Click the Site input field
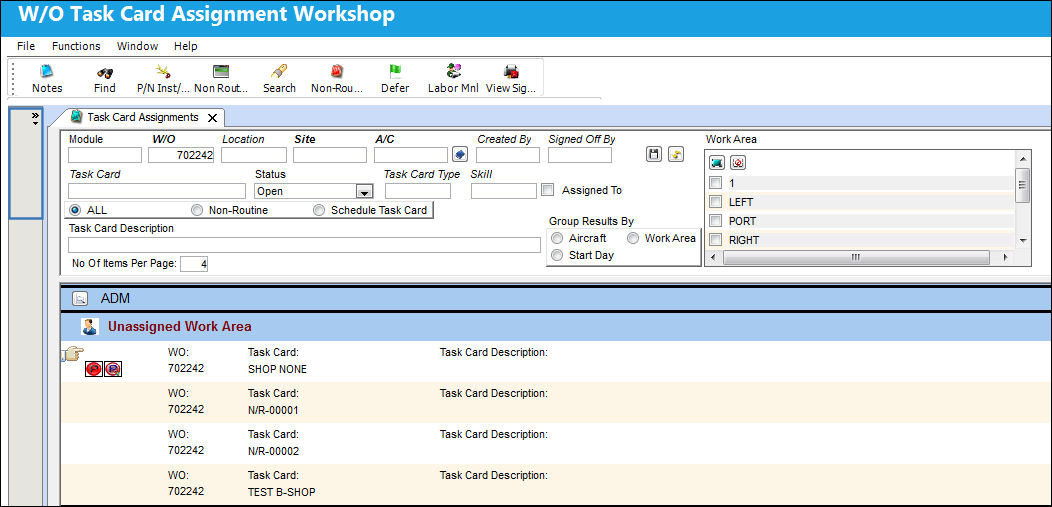The image size is (1052, 507). point(330,155)
